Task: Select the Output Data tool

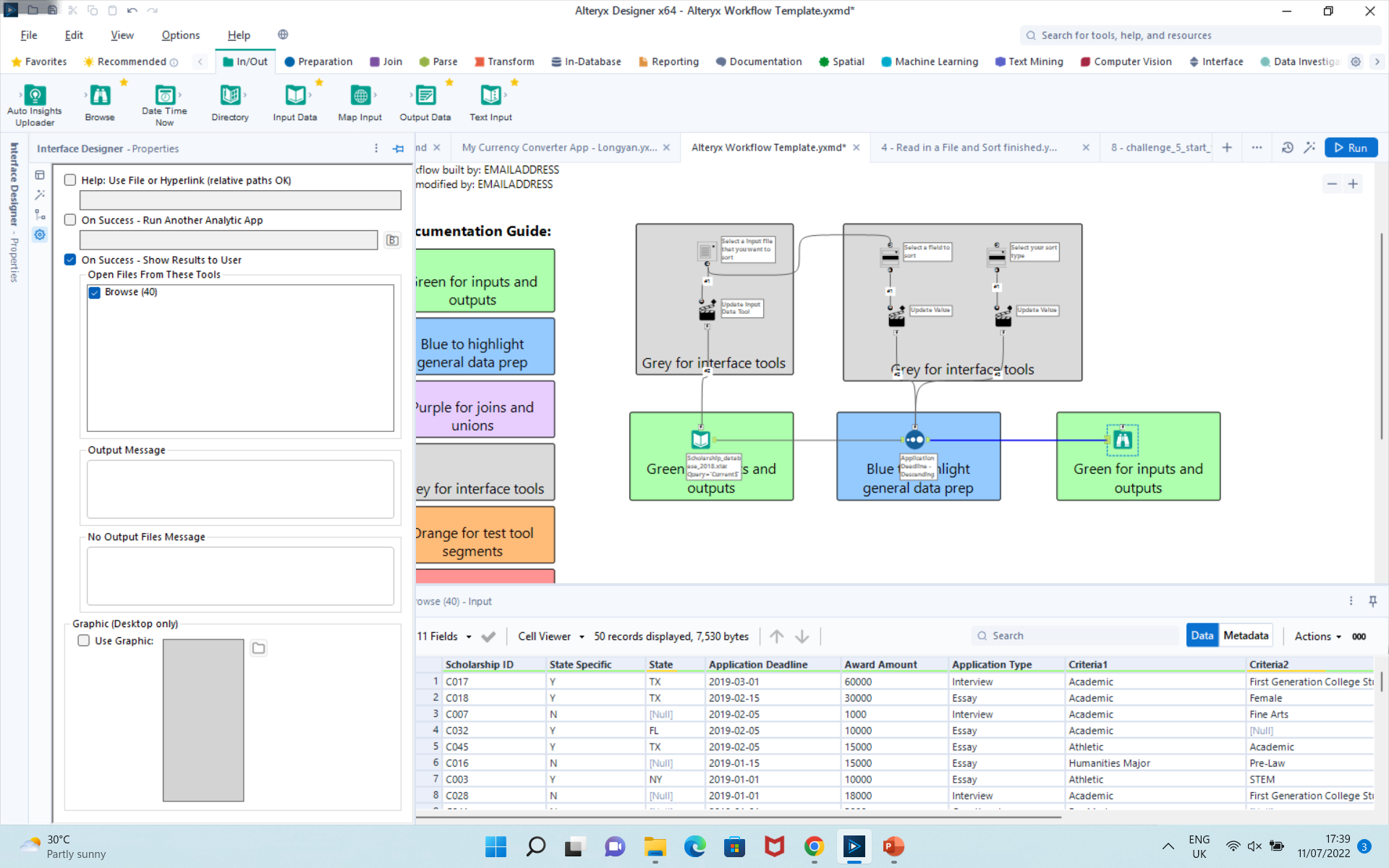Action: tap(425, 104)
